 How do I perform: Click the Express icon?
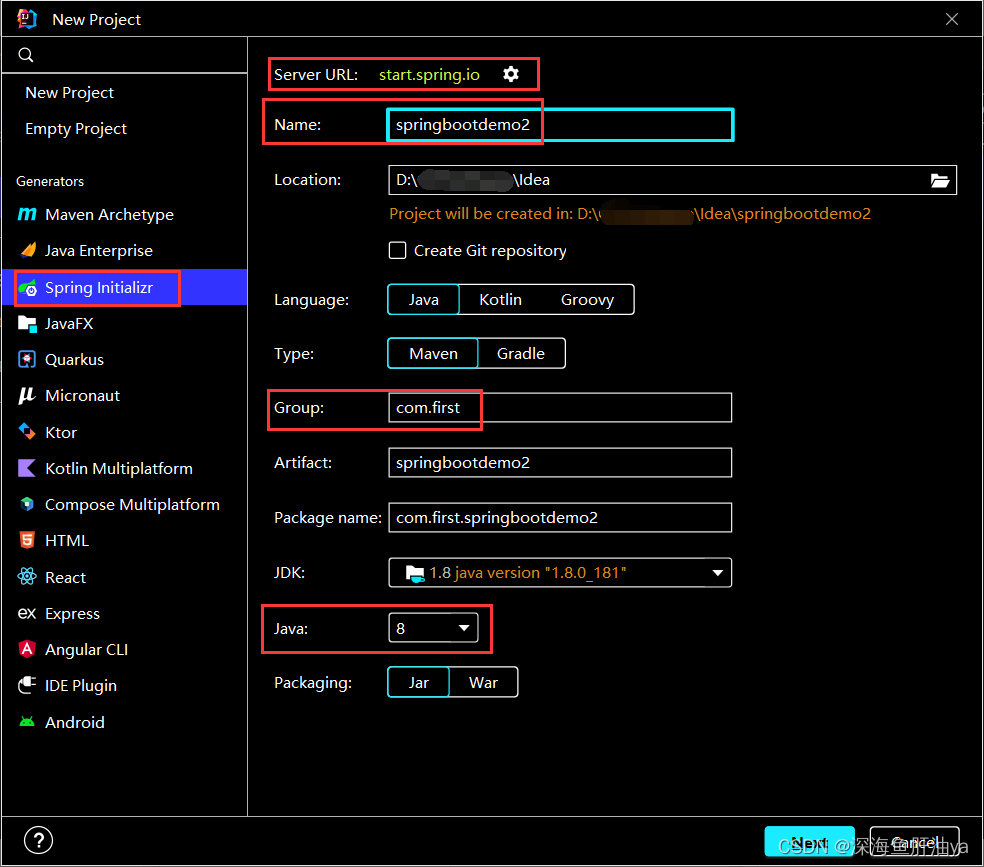point(27,613)
